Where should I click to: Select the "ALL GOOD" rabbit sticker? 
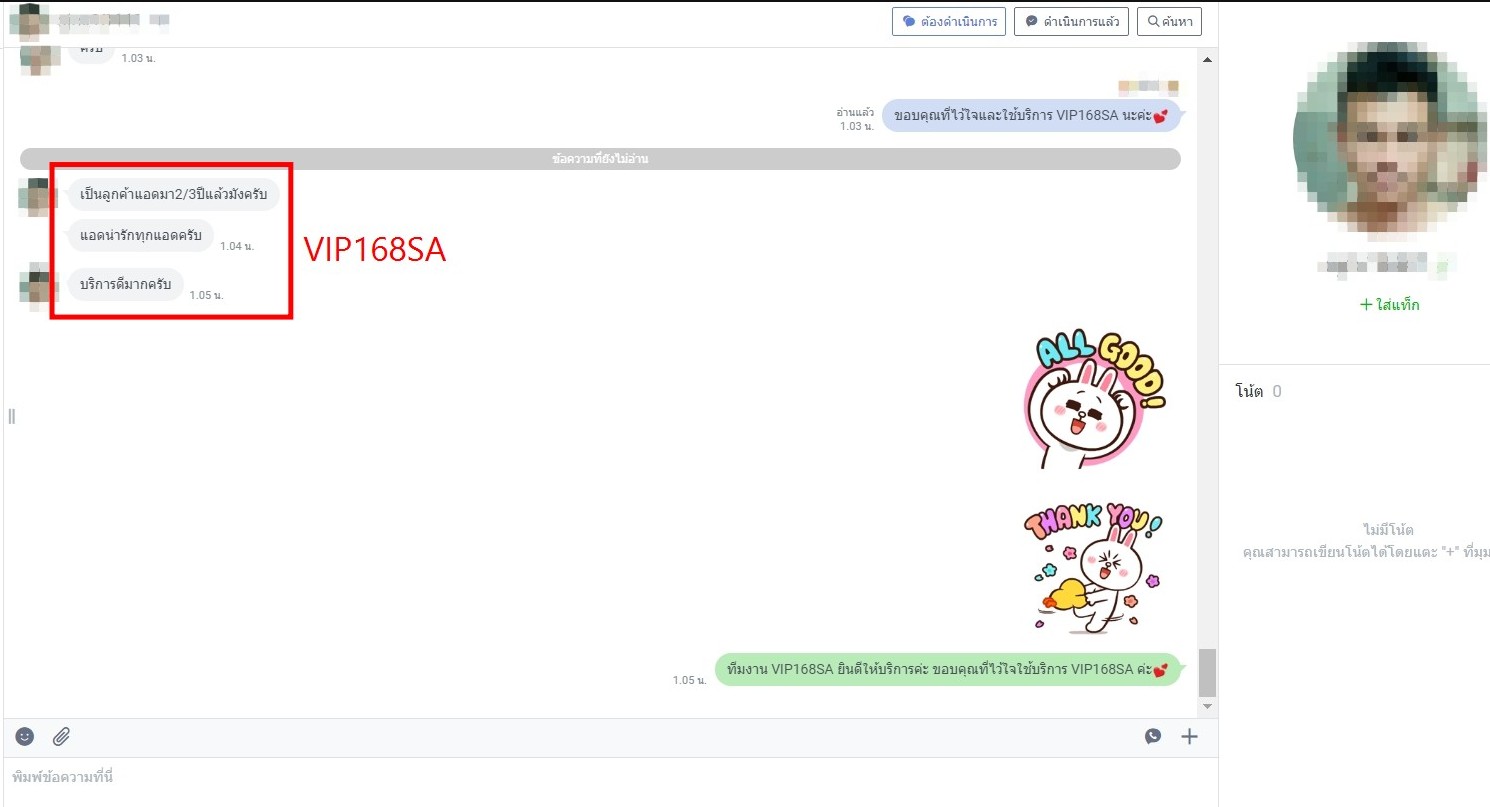pos(1094,400)
